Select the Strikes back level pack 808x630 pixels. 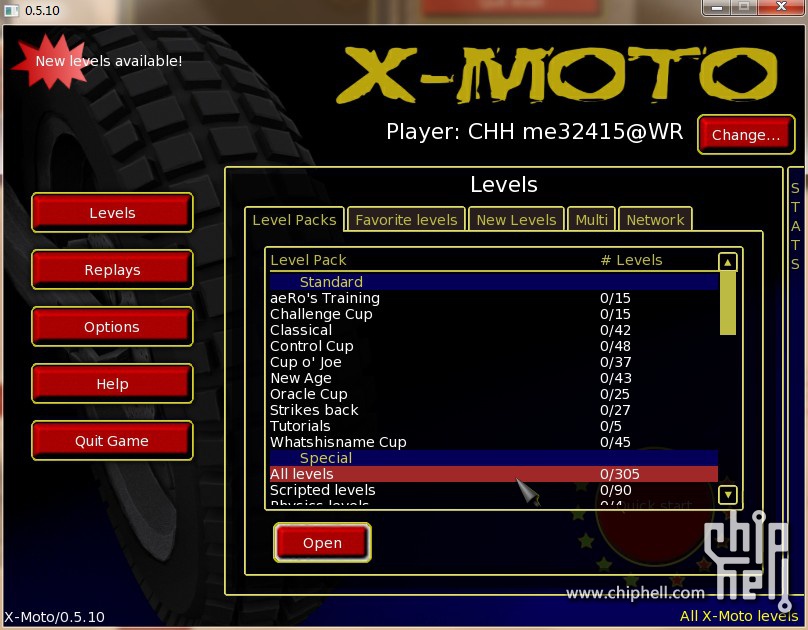point(494,410)
